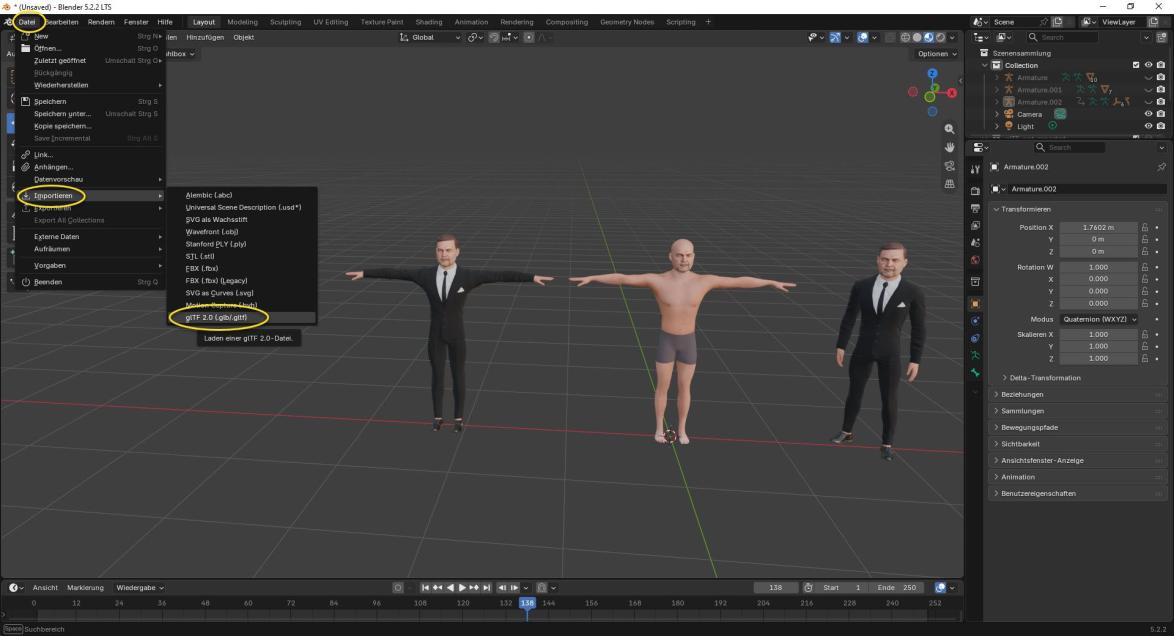This screenshot has height=636, width=1174.
Task: Open the Tool properties tab icon
Action: (975, 170)
